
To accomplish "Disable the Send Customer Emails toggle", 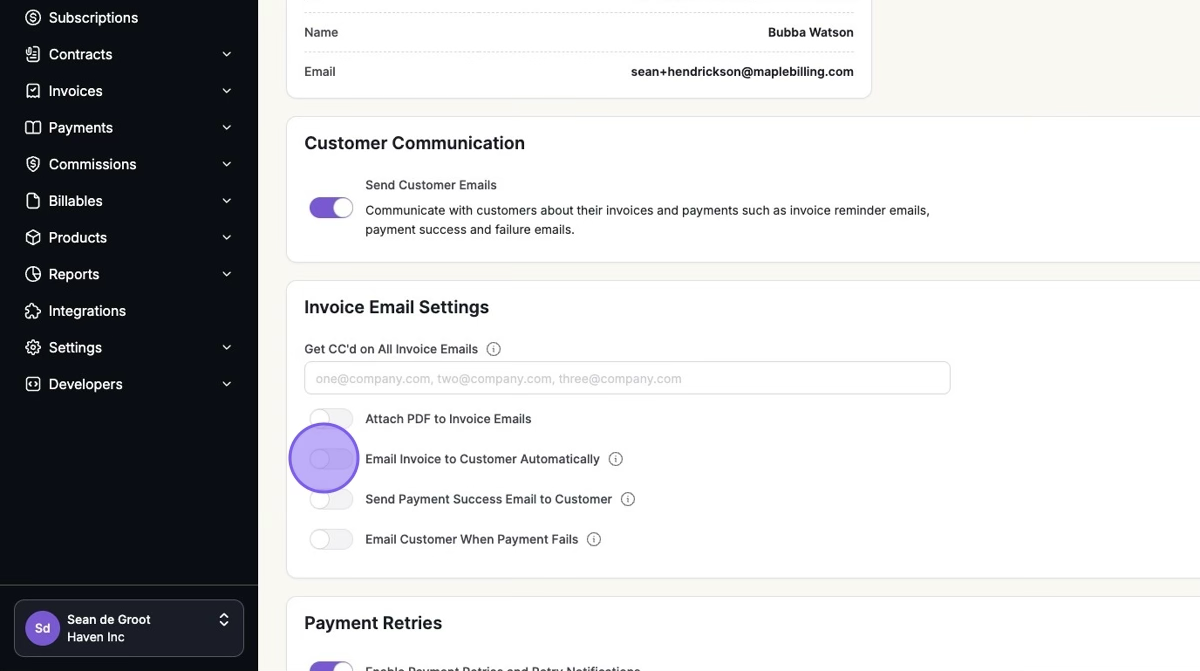I will pyautogui.click(x=331, y=207).
